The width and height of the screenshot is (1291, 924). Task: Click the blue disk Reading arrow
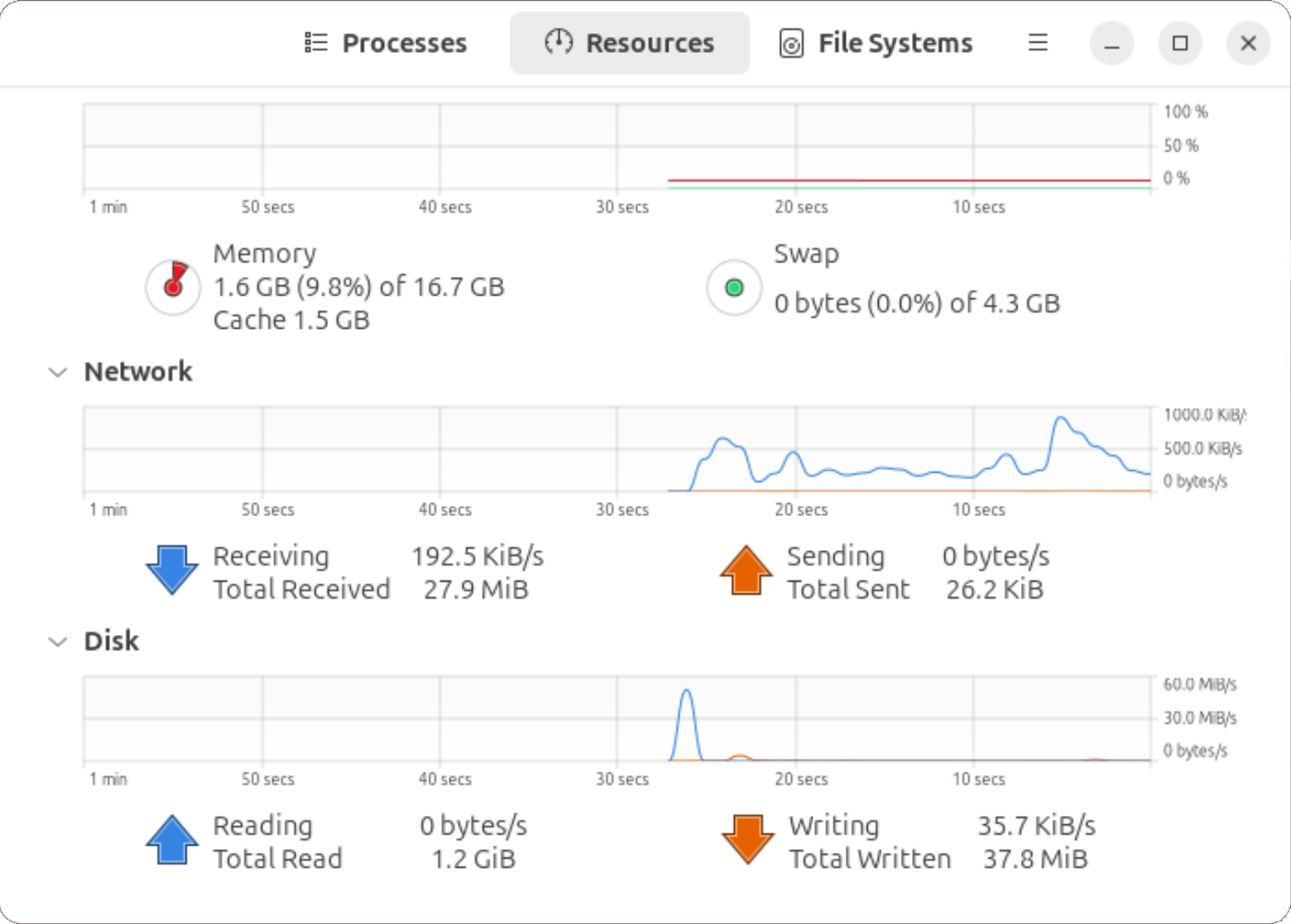click(171, 841)
